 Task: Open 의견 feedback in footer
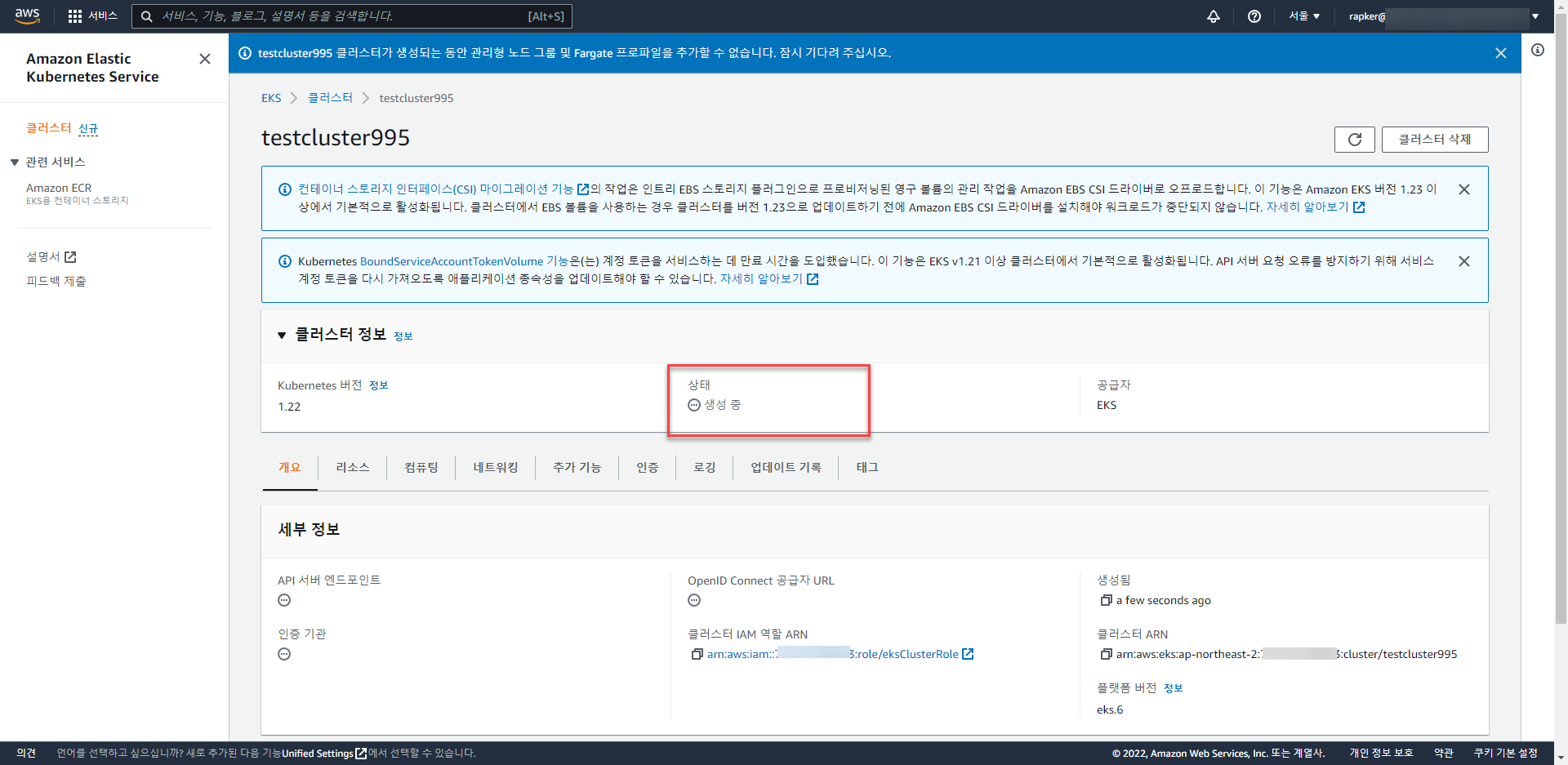[x=26, y=754]
